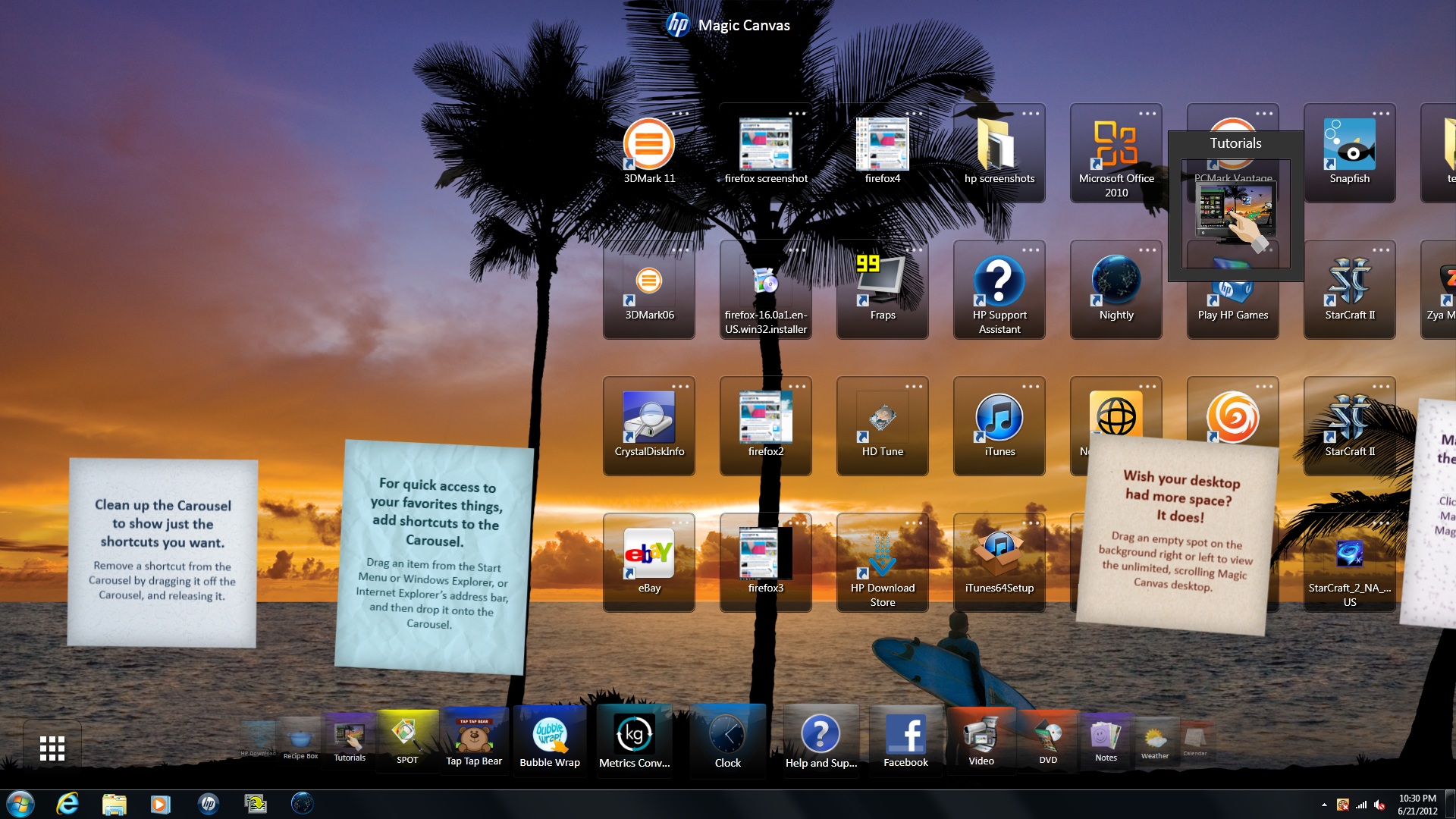Image resolution: width=1456 pixels, height=819 pixels.
Task: Open the CrystalDiskInfo shortcut
Action: click(x=649, y=425)
